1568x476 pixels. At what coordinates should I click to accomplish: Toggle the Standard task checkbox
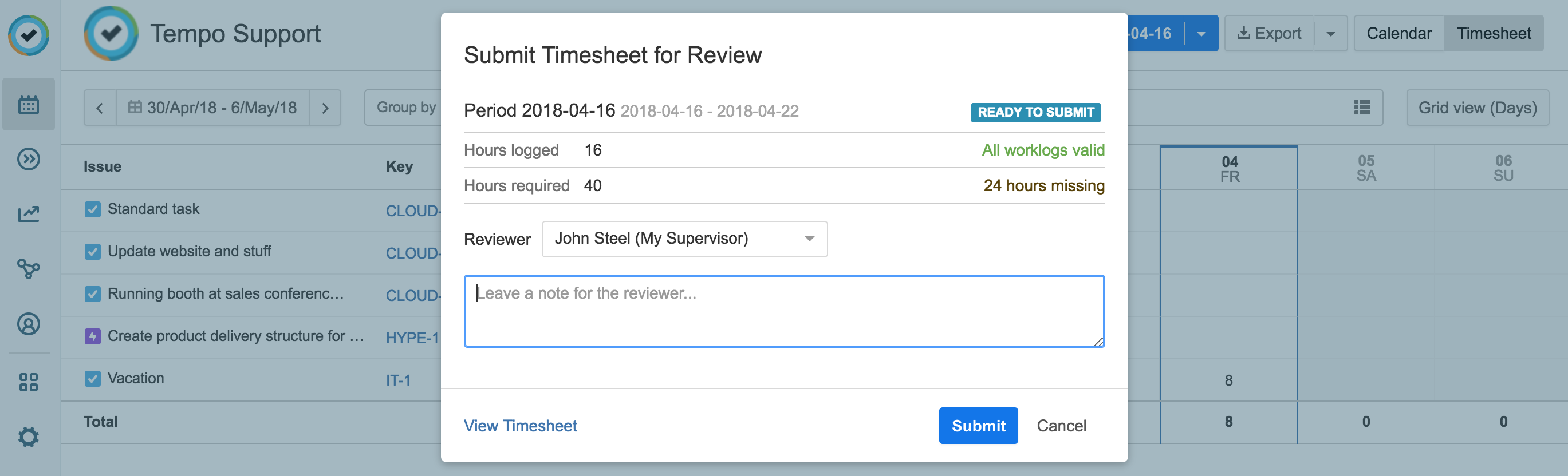tap(93, 210)
